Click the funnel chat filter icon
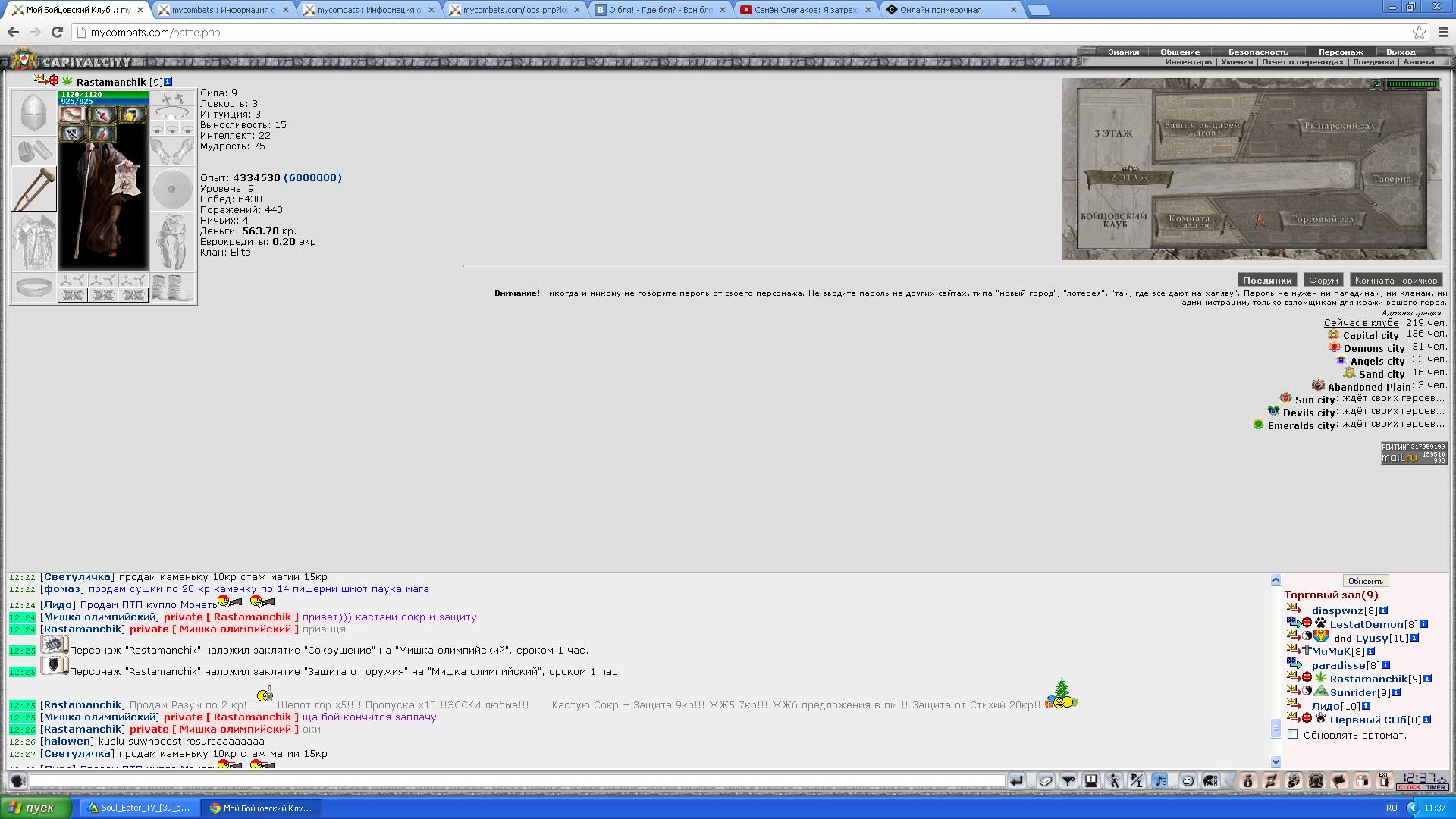1456x819 pixels. tap(1068, 781)
